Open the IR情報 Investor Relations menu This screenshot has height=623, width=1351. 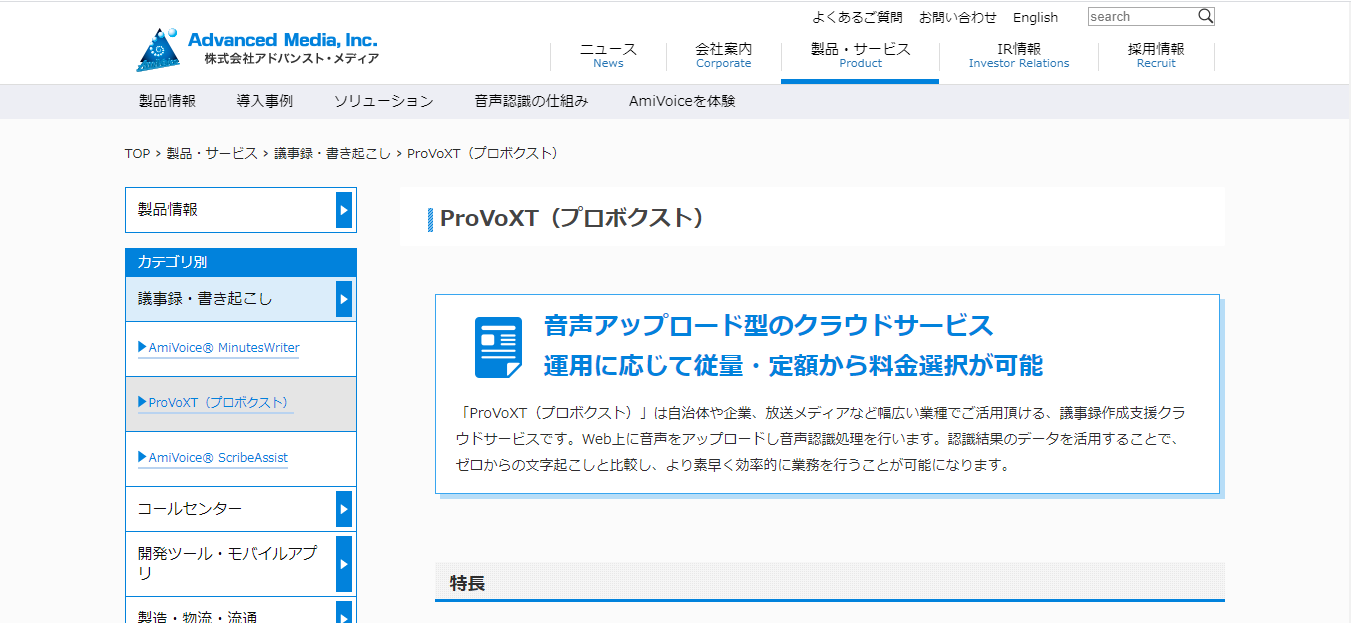click(1018, 55)
